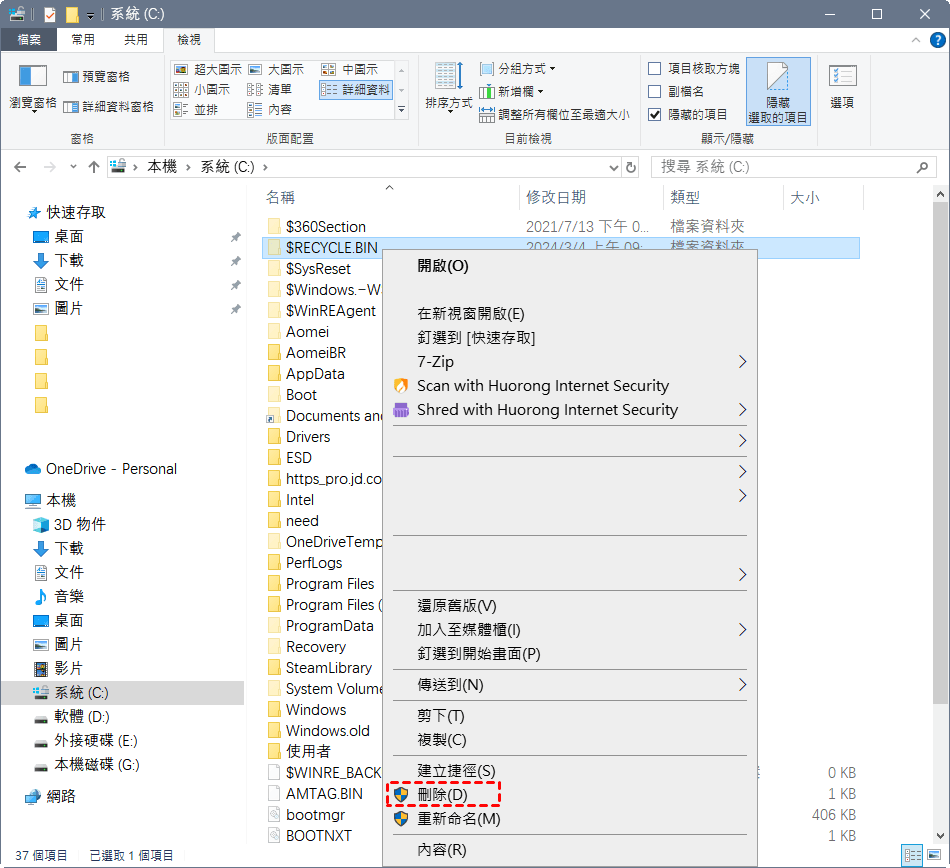The width and height of the screenshot is (950, 868).
Task: Select 中圖示 layout
Action: (350, 69)
